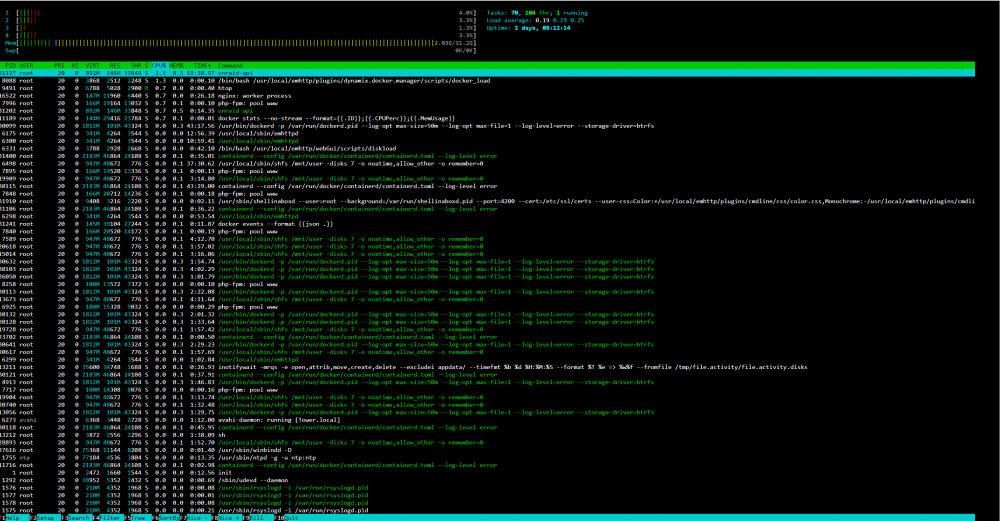
Task: Click the Mem usage meter bar
Action: 240,43
